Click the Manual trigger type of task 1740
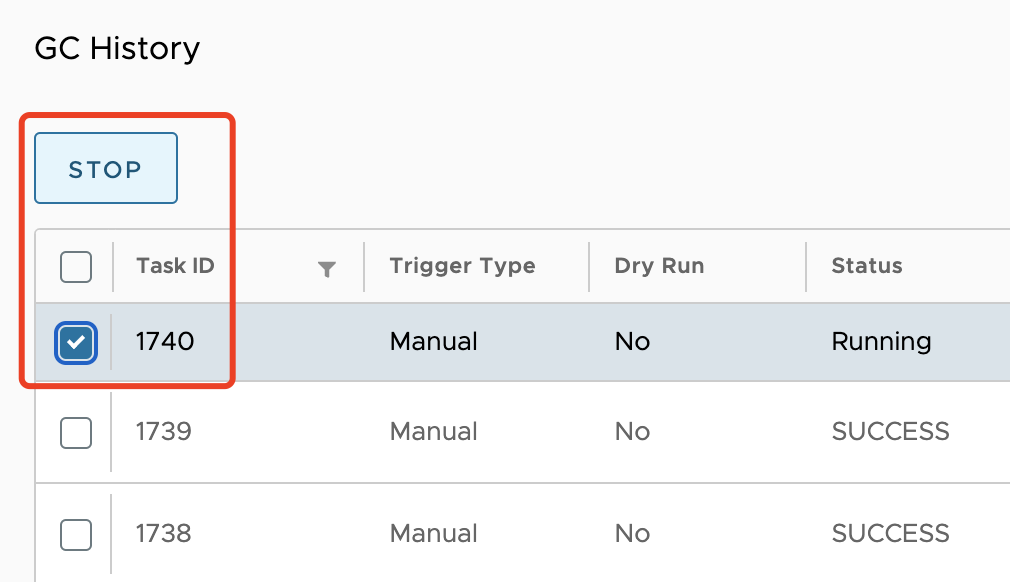The width and height of the screenshot is (1010, 582). pos(433,342)
